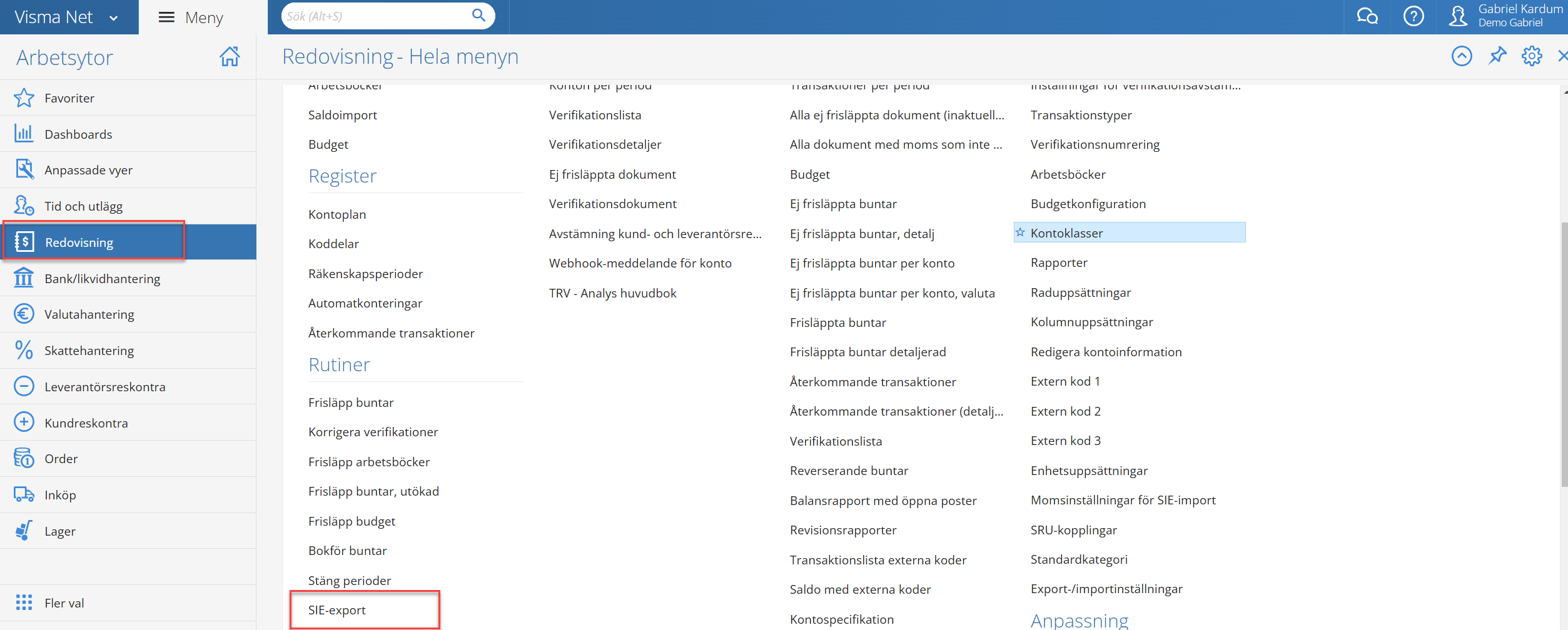Open the chat messages icon
Viewport: 1568px width, 630px height.
[x=1367, y=16]
